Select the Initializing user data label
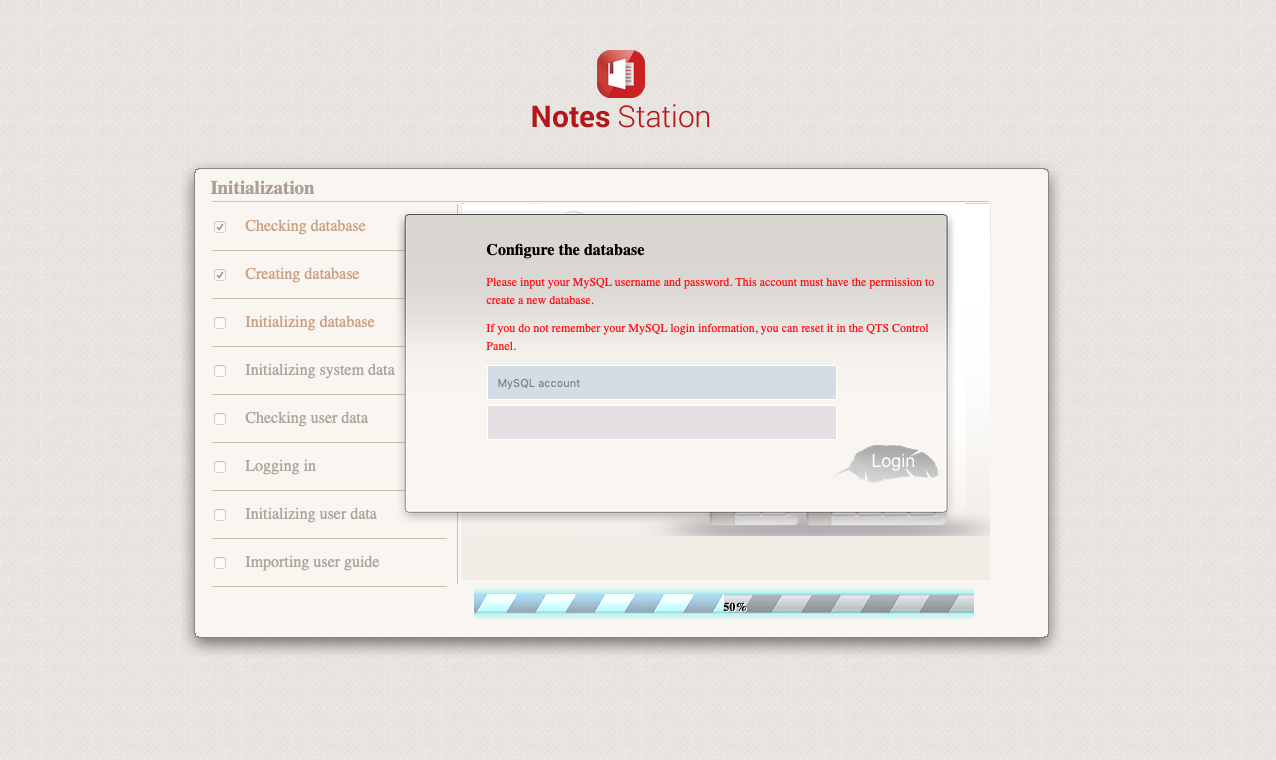Screen dimensions: 1276x760 pyautogui.click(x=311, y=514)
